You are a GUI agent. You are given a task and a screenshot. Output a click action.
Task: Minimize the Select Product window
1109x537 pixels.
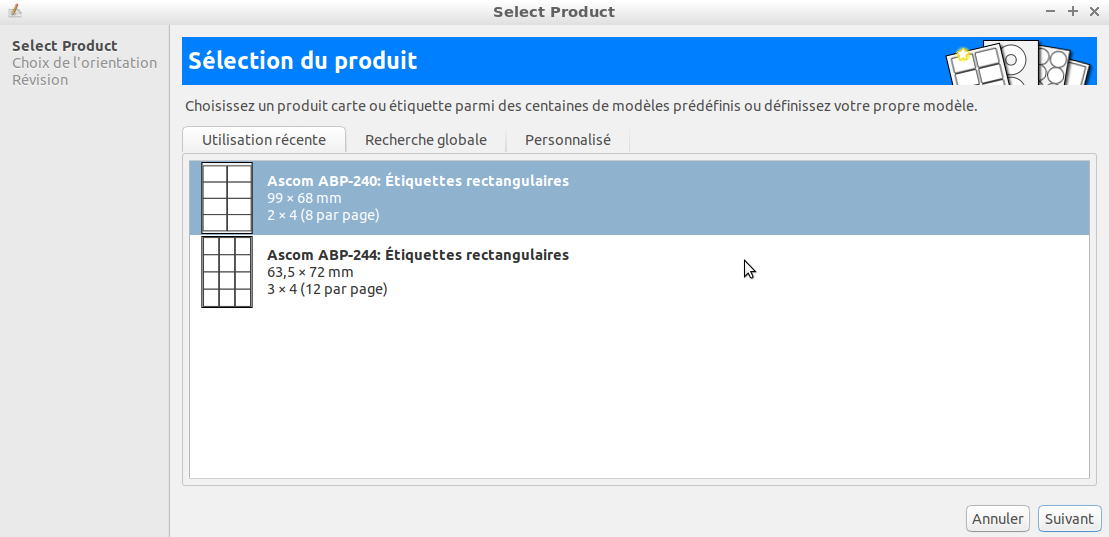coord(1050,11)
